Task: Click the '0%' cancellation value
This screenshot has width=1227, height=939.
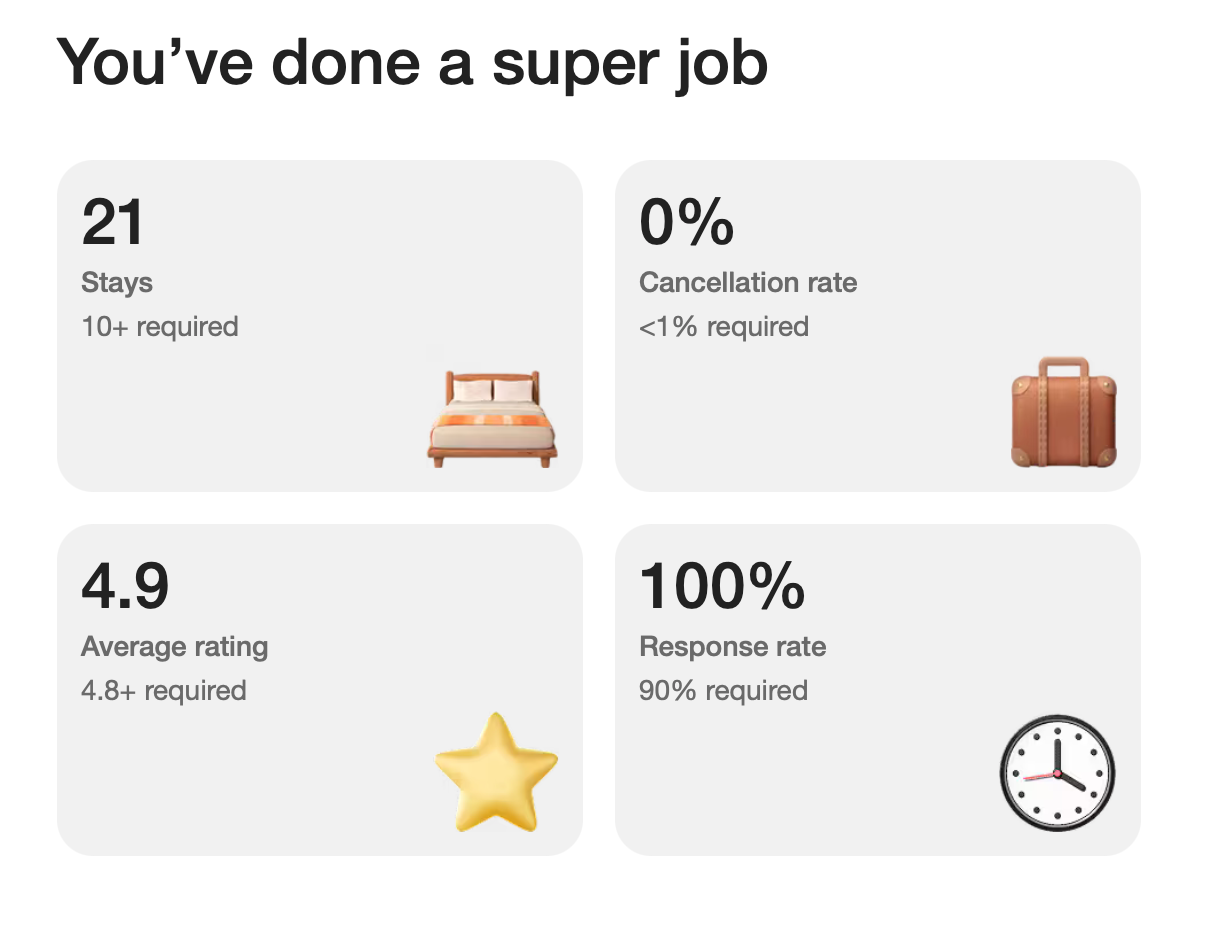Action: point(686,221)
